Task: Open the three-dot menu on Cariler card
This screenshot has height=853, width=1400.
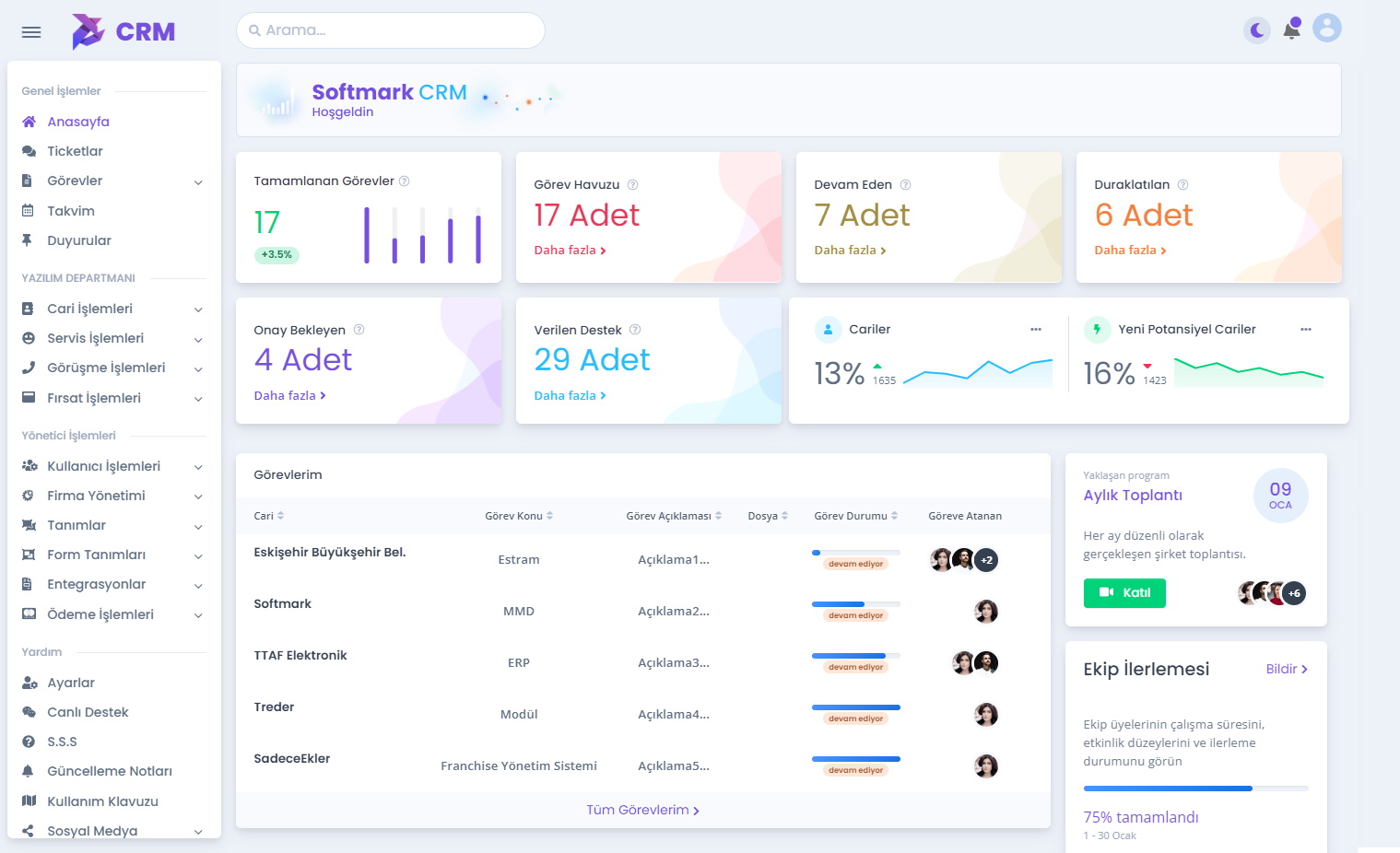Action: [1035, 330]
